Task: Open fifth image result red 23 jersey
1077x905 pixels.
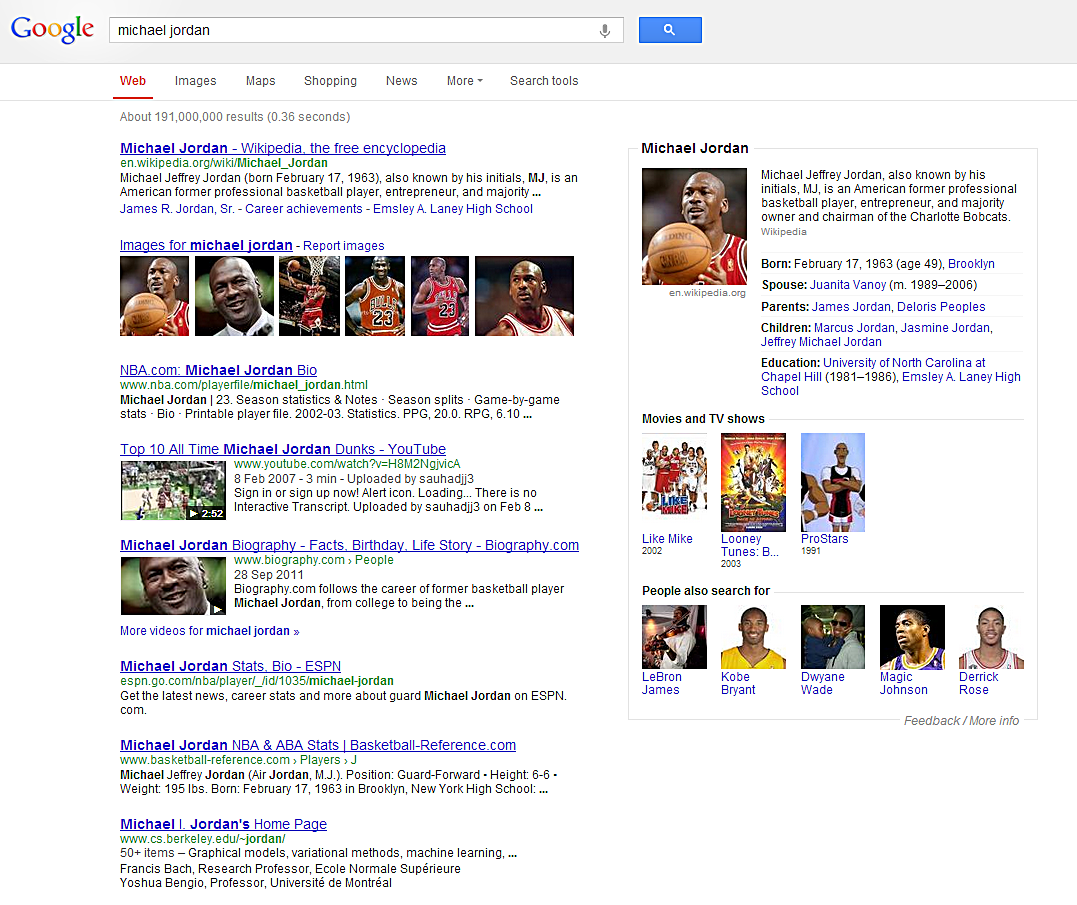Action: click(x=440, y=296)
